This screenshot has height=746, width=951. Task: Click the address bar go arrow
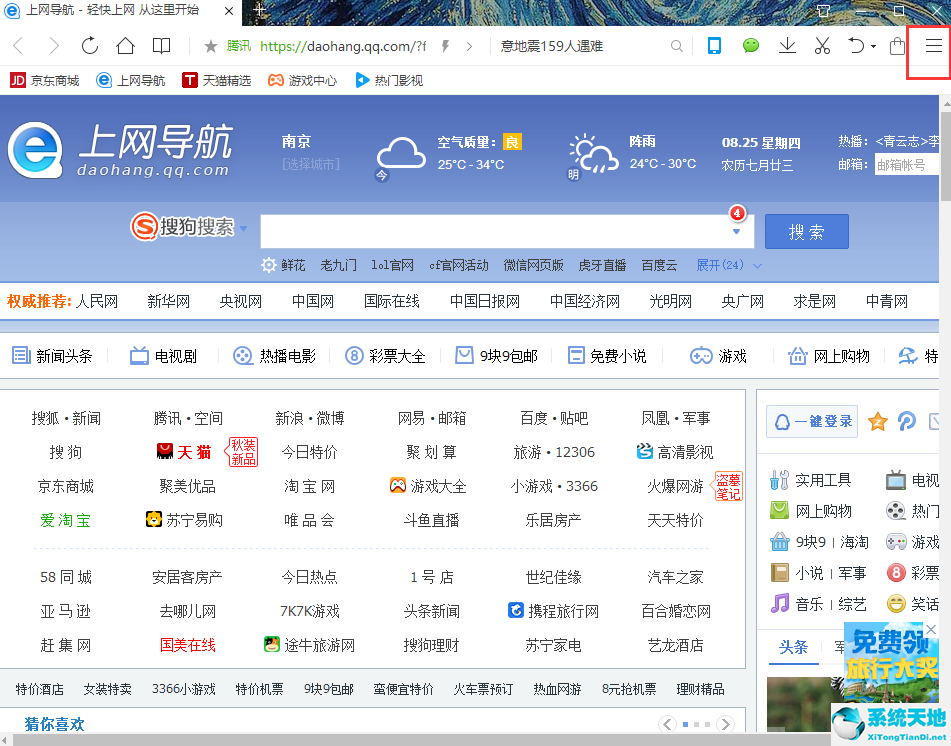[469, 46]
